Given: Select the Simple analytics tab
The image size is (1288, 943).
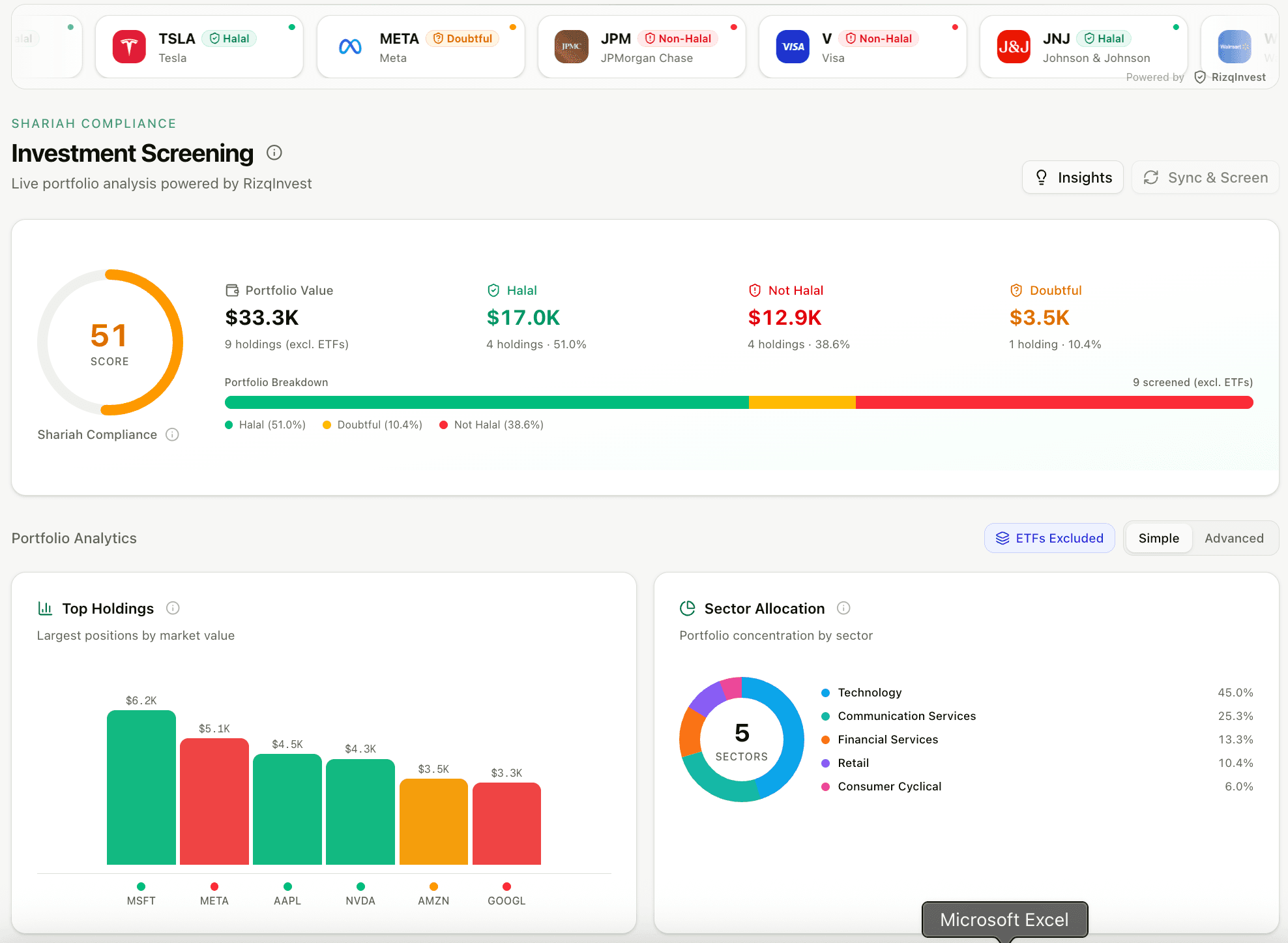Looking at the screenshot, I should coord(1158,538).
